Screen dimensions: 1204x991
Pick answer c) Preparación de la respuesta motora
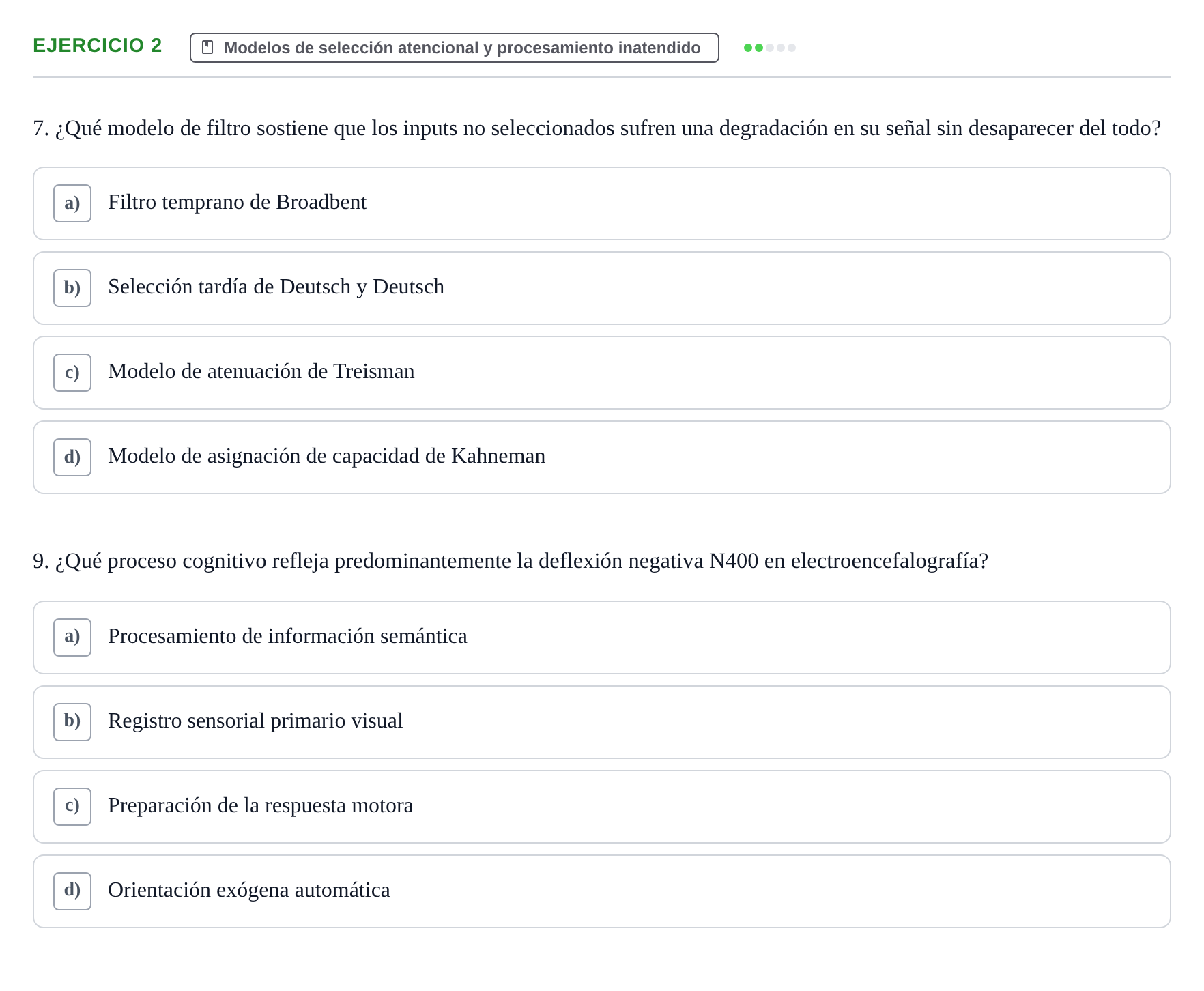tap(602, 807)
